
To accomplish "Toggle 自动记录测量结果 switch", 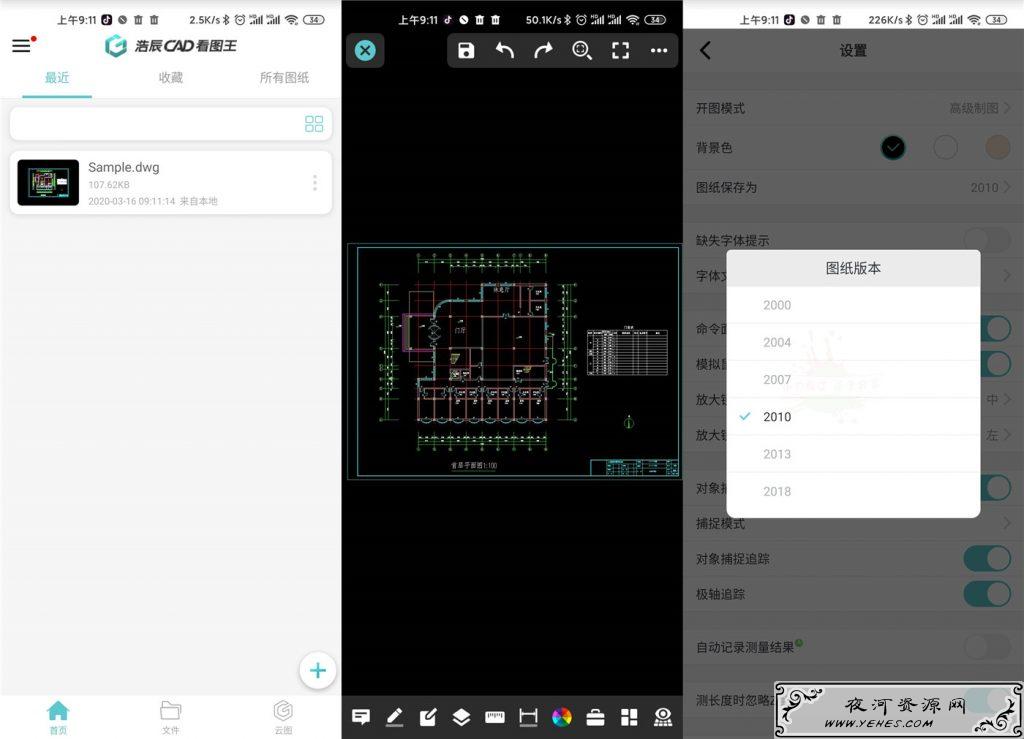I will click(x=987, y=647).
